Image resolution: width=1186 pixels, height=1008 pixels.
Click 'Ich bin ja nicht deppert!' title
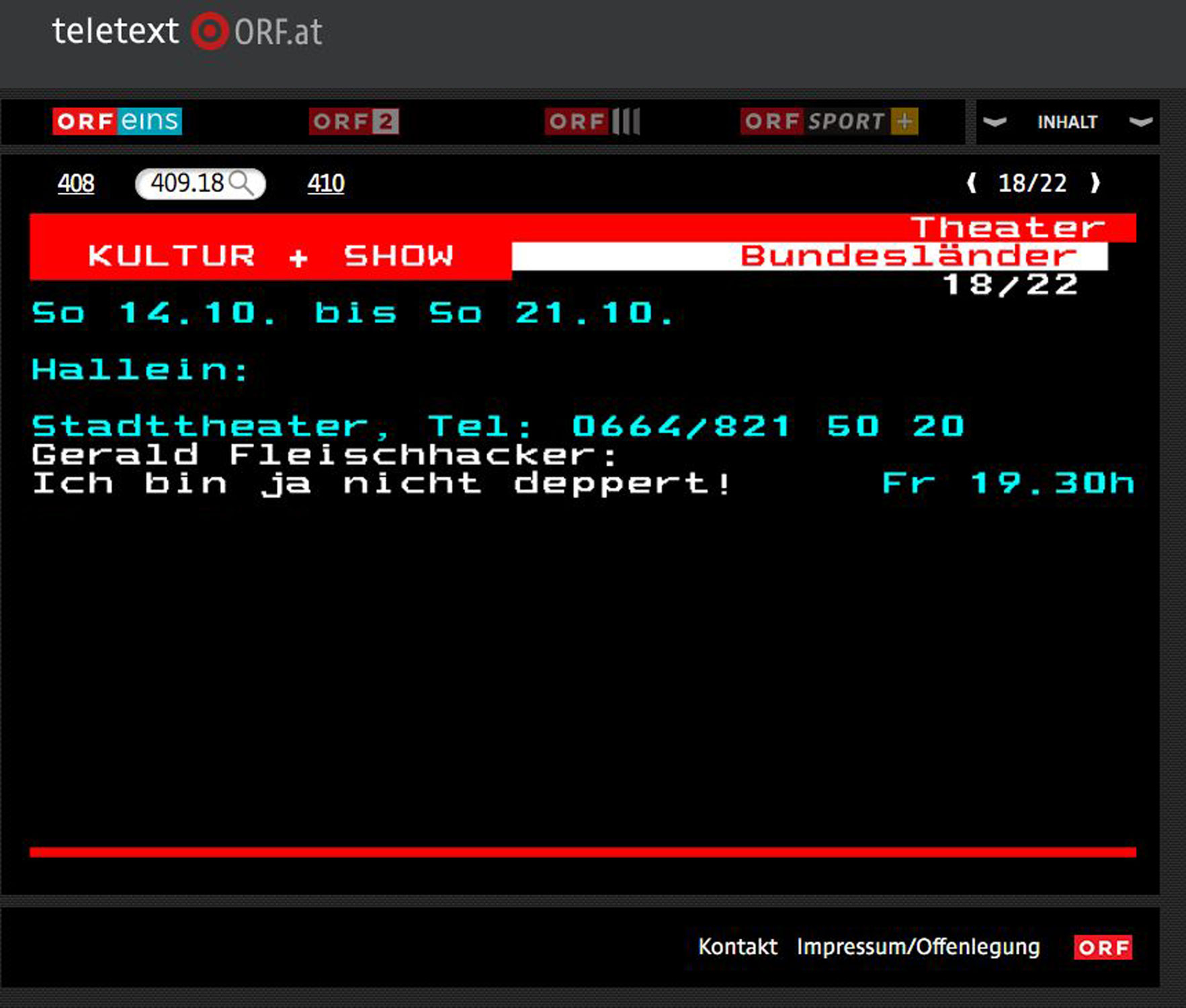tap(381, 483)
